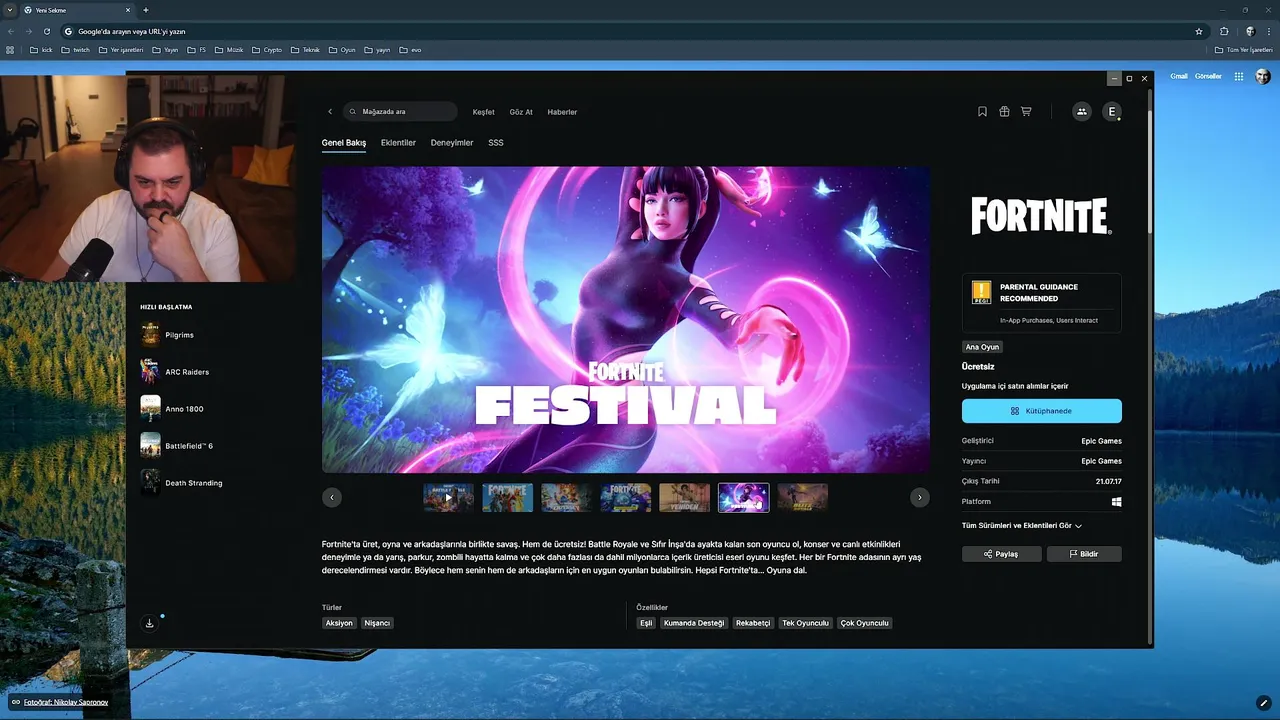Image resolution: width=1280 pixels, height=720 pixels.
Task: Open Chrome extensions puzzle icon
Action: (x=1224, y=31)
